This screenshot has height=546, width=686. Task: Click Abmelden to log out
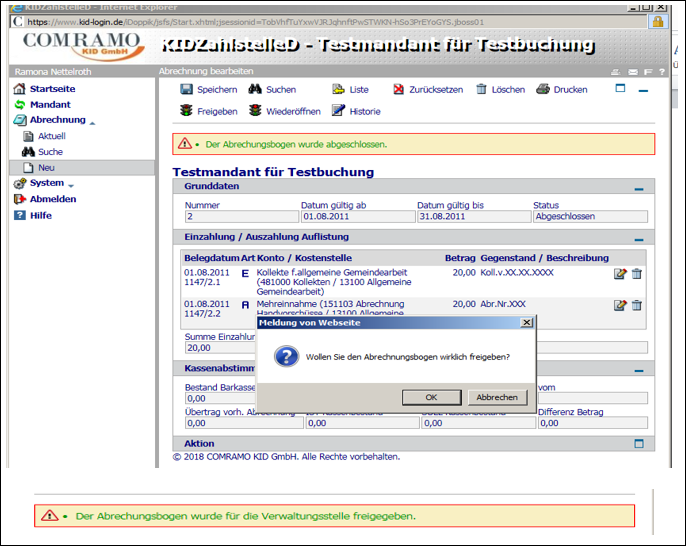tap(53, 199)
